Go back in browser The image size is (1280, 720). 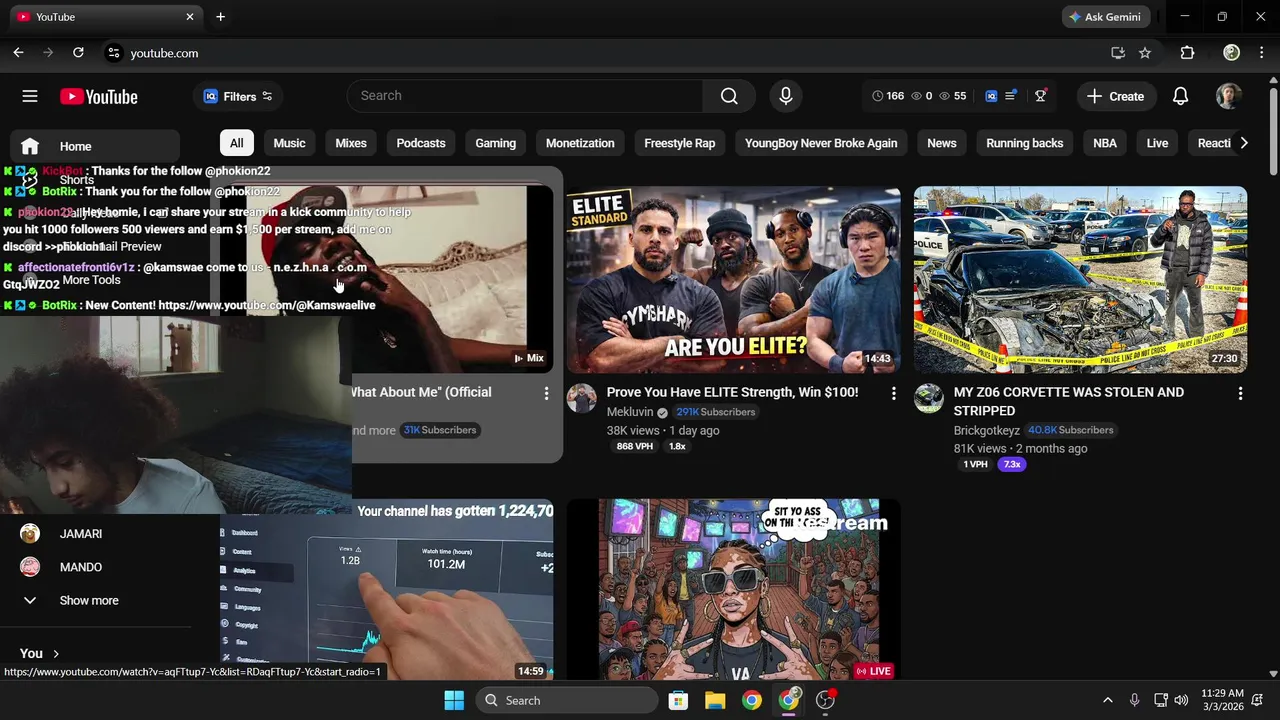coord(18,53)
